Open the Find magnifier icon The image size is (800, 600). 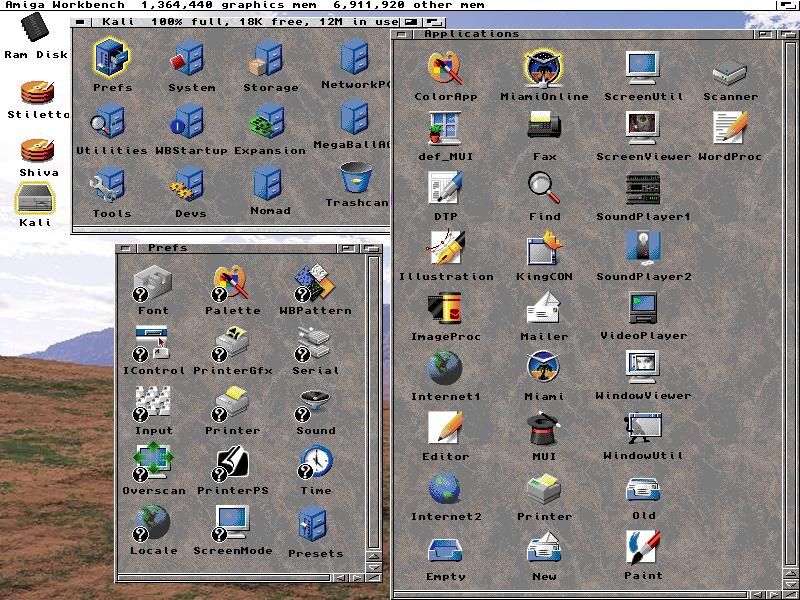click(x=544, y=188)
